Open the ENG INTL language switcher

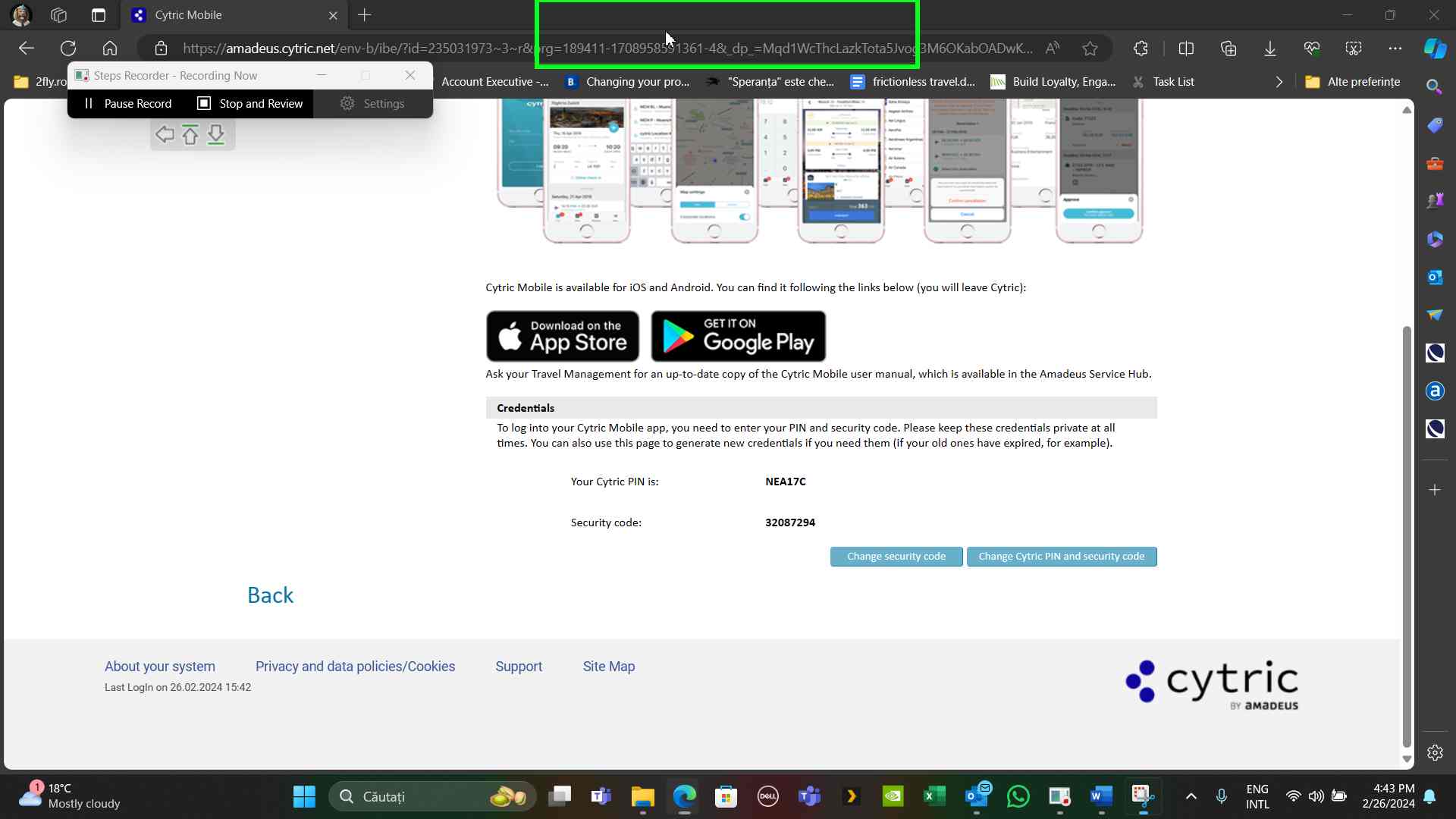(1257, 796)
